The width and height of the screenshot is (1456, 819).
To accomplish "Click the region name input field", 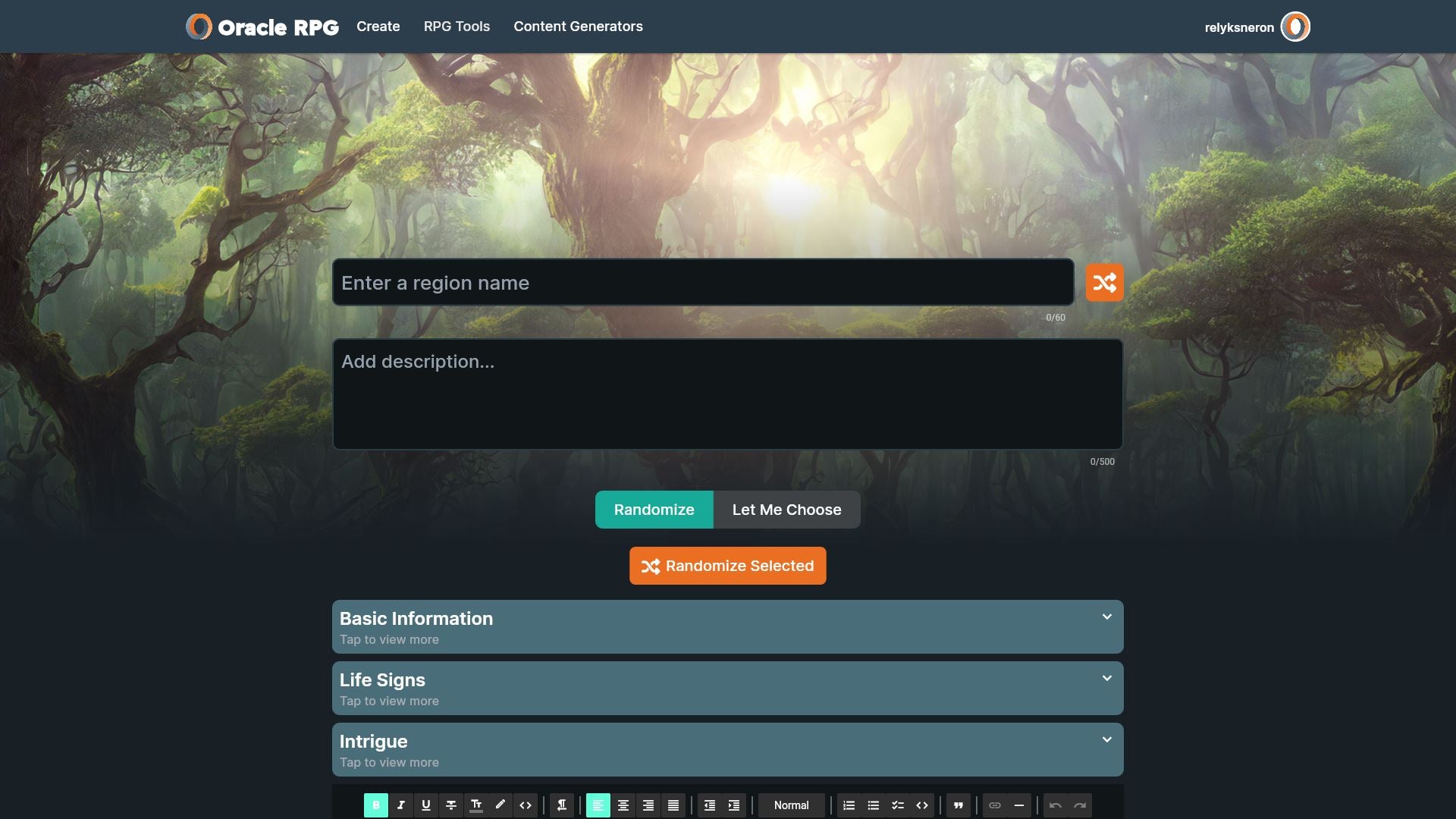I will tap(702, 283).
